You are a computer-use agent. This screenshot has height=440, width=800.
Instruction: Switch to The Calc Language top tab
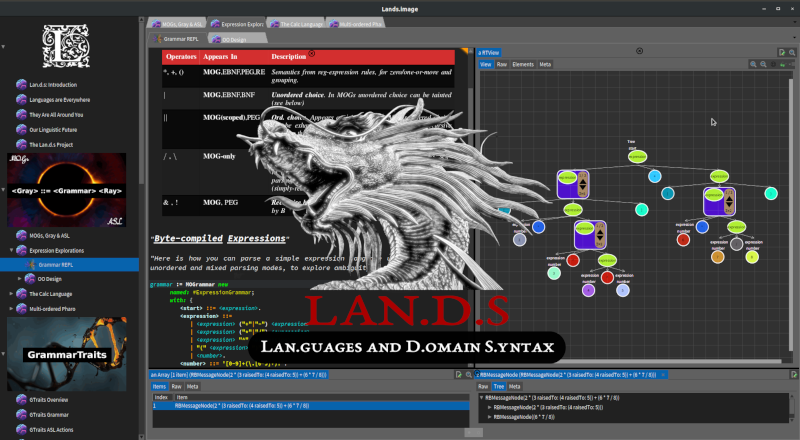tap(296, 24)
